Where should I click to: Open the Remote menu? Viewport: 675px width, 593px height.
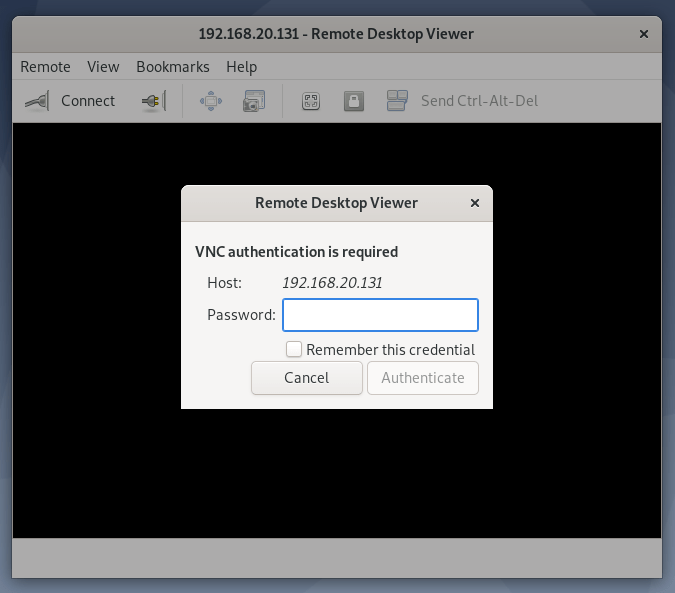coord(45,67)
